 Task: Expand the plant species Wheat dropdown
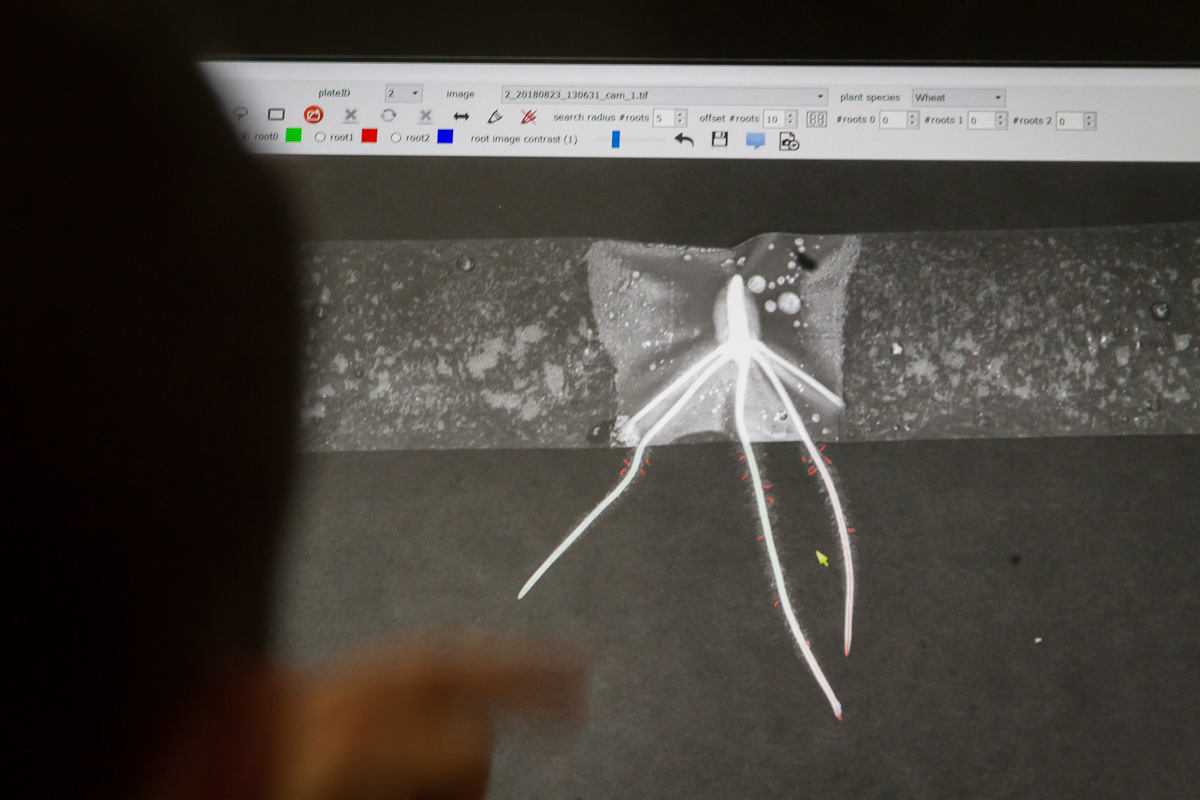coord(958,98)
